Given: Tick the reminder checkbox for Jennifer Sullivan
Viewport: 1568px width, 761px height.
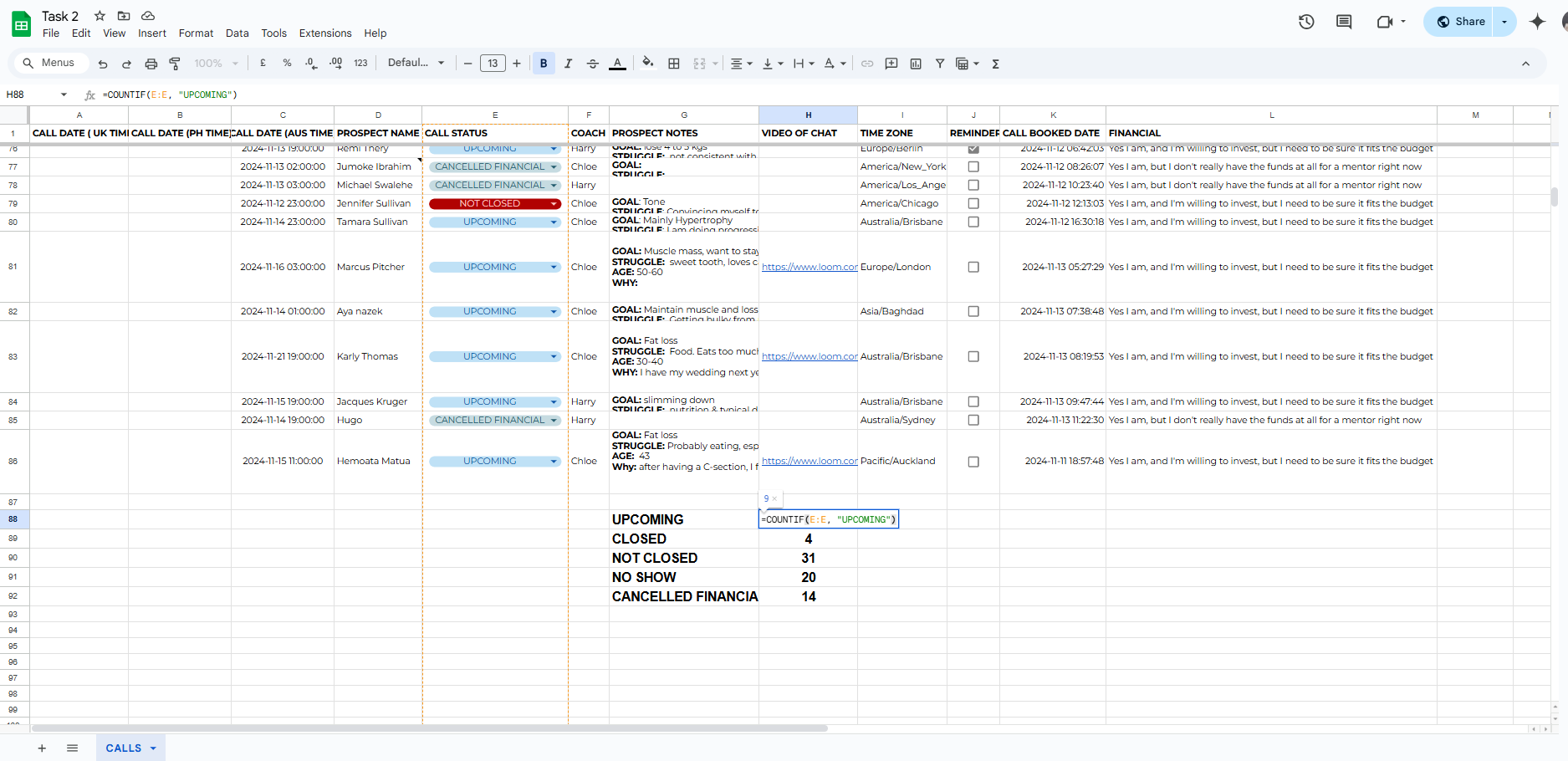Looking at the screenshot, I should (x=973, y=203).
